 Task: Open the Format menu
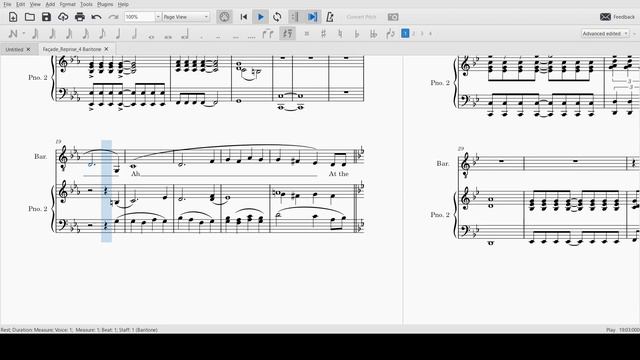(67, 4)
